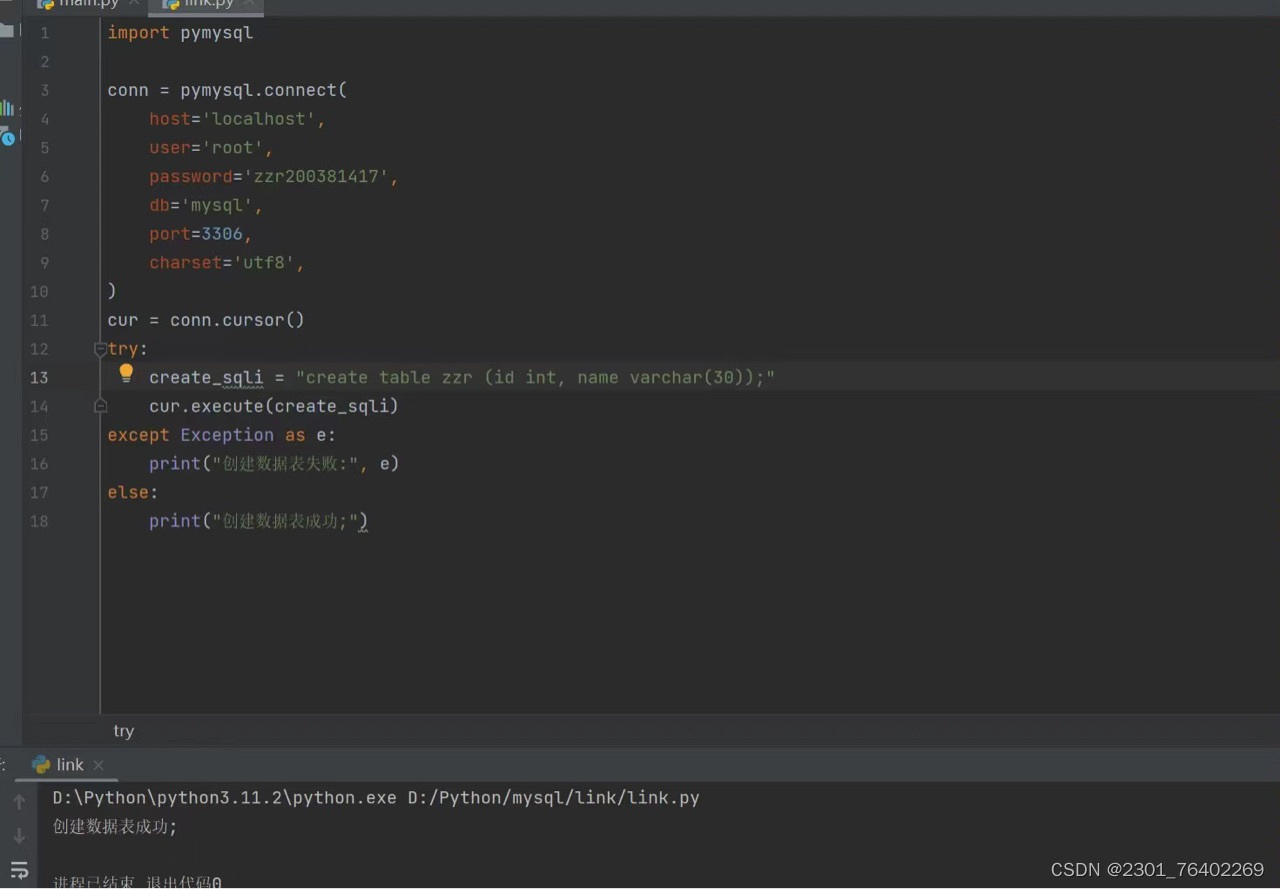The width and height of the screenshot is (1280, 889).
Task: Click line number 18 in the gutter
Action: (x=38, y=521)
